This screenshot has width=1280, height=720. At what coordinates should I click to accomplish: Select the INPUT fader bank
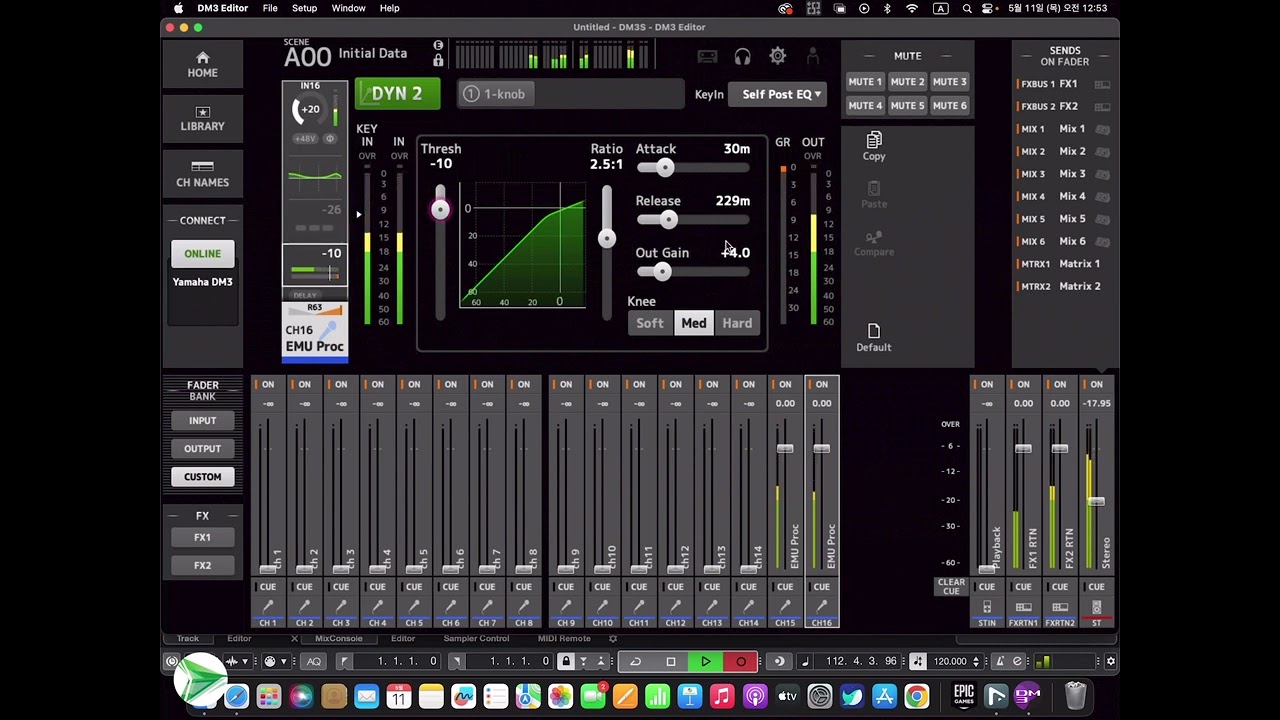click(x=202, y=421)
